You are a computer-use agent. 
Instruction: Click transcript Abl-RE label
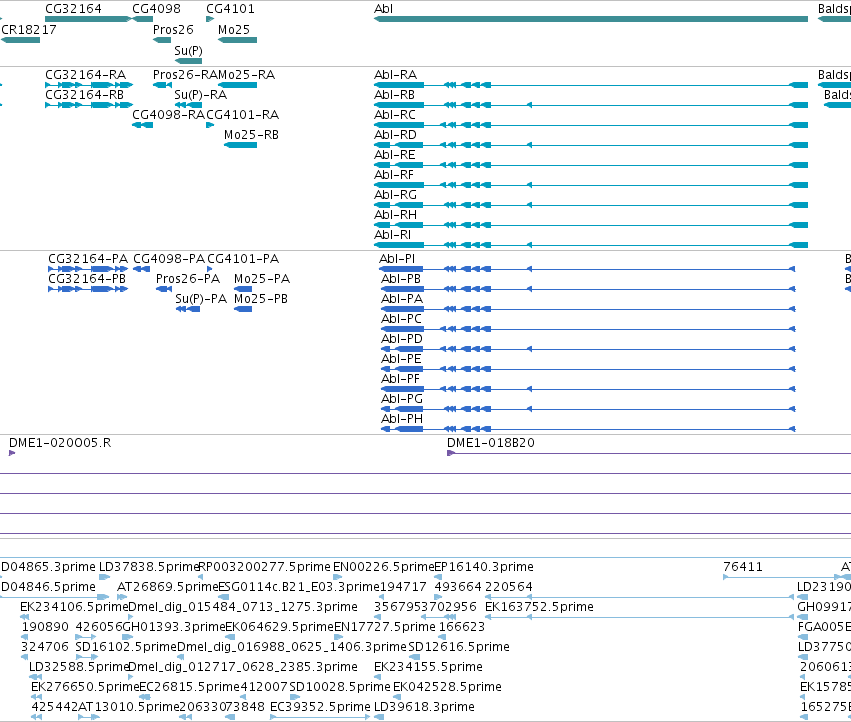[x=395, y=155]
